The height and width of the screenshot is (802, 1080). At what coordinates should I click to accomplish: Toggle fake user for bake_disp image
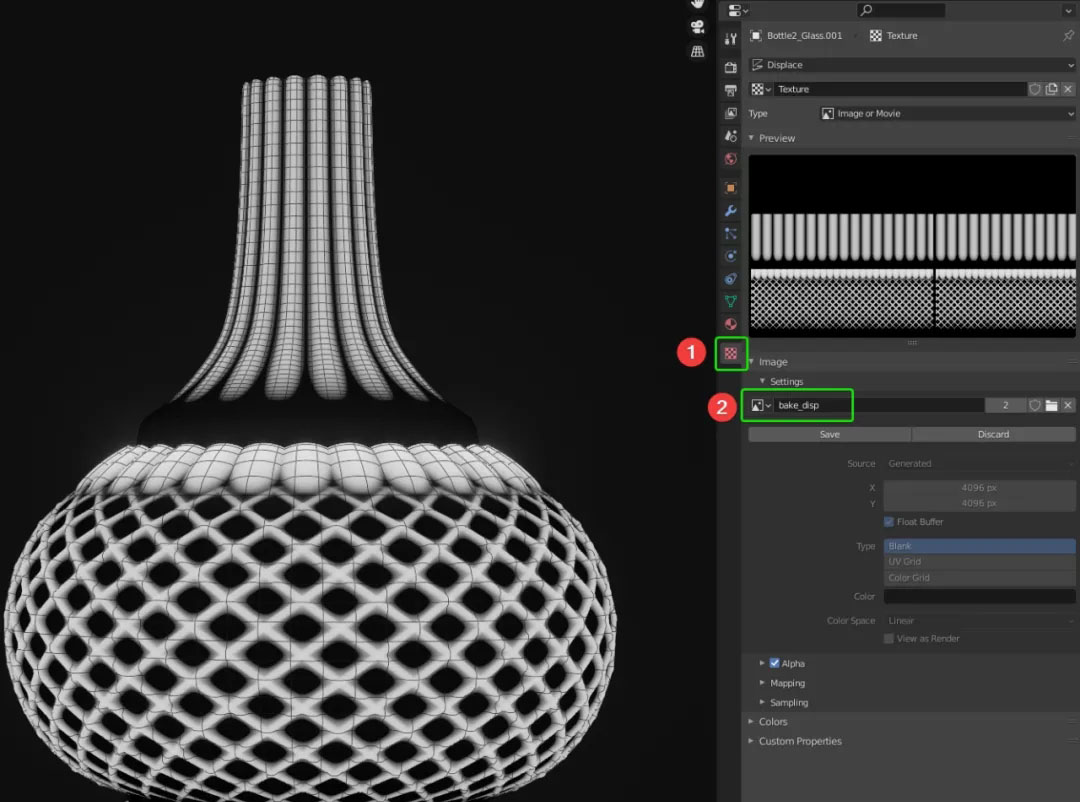tap(1035, 405)
